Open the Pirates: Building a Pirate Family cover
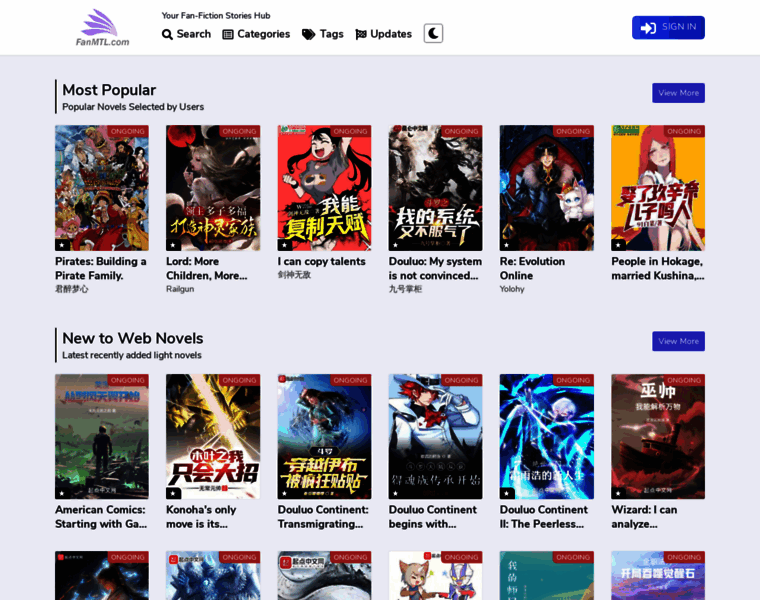Image resolution: width=760 pixels, height=600 pixels. click(x=102, y=187)
